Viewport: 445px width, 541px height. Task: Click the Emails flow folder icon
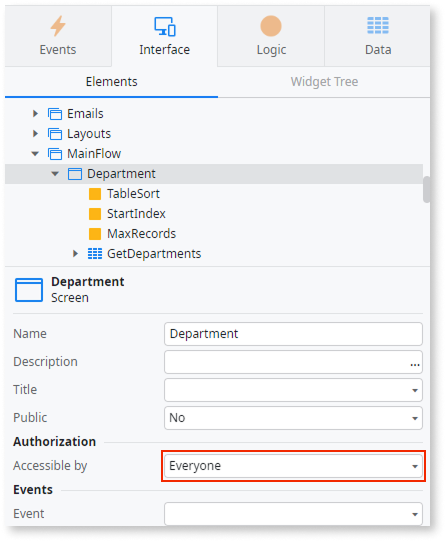click(55, 114)
